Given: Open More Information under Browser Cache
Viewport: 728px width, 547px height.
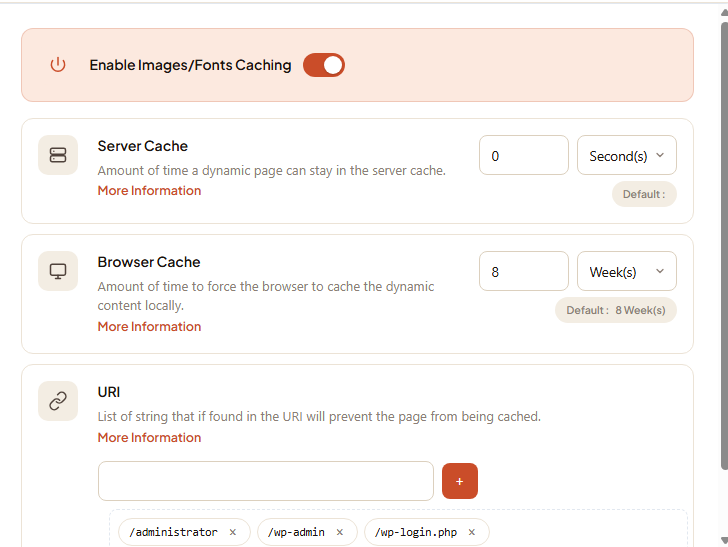Looking at the screenshot, I should click(x=149, y=327).
